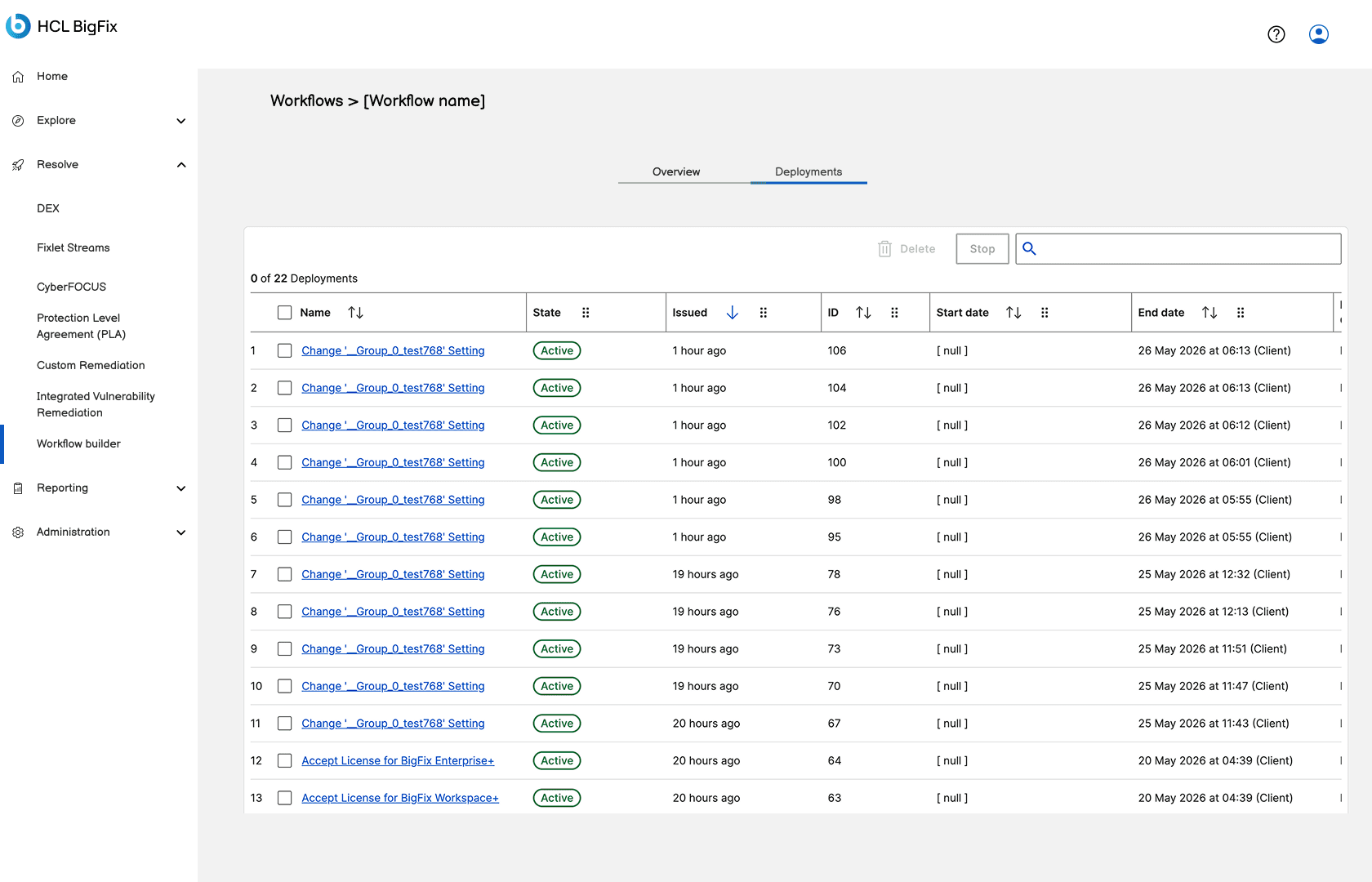
Task: Collapse the Resolve menu chevron
Action: pos(181,165)
